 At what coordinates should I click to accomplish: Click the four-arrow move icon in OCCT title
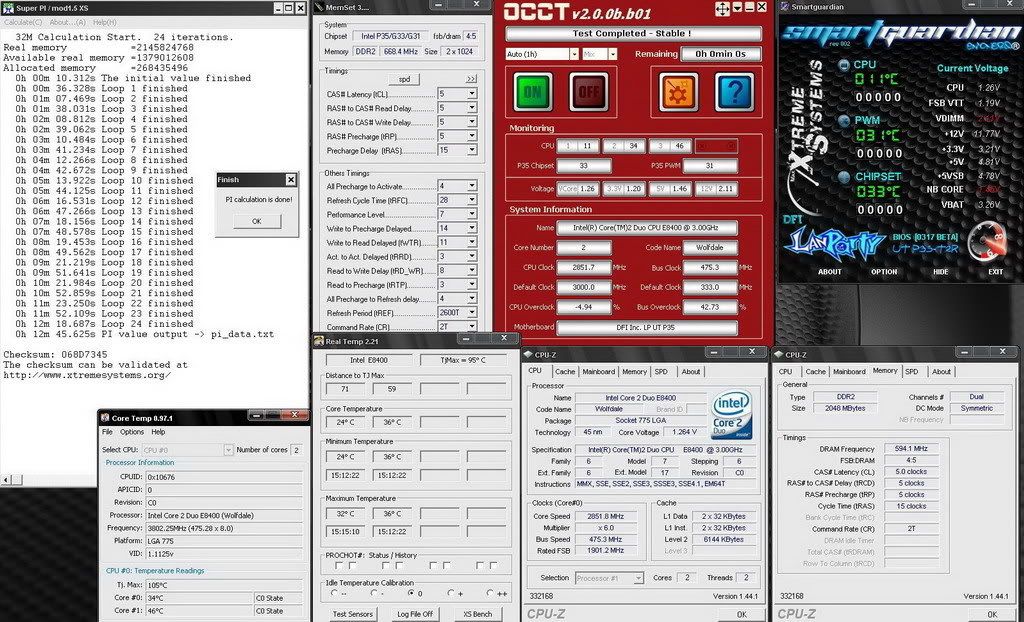(722, 8)
